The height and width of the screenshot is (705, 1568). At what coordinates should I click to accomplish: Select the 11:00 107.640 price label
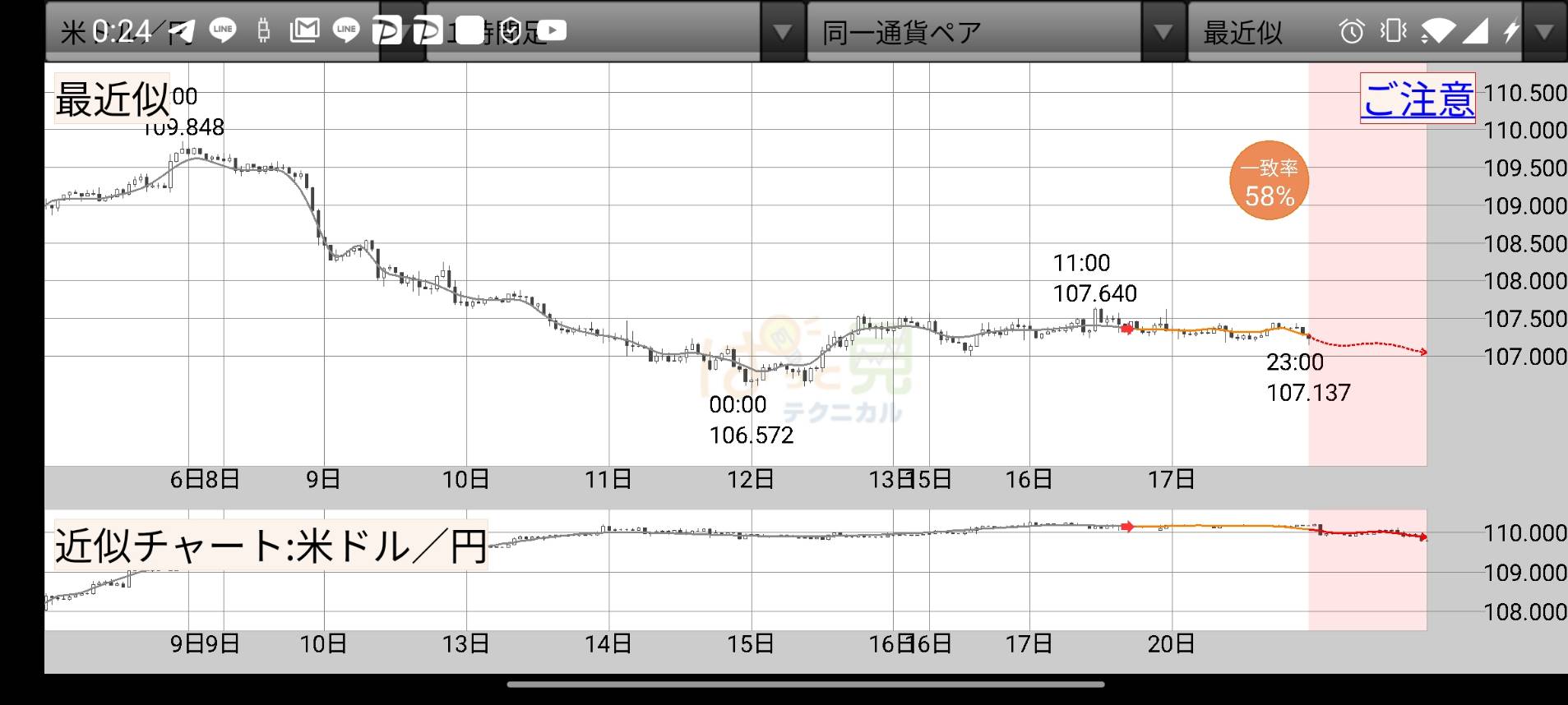pyautogui.click(x=1094, y=279)
